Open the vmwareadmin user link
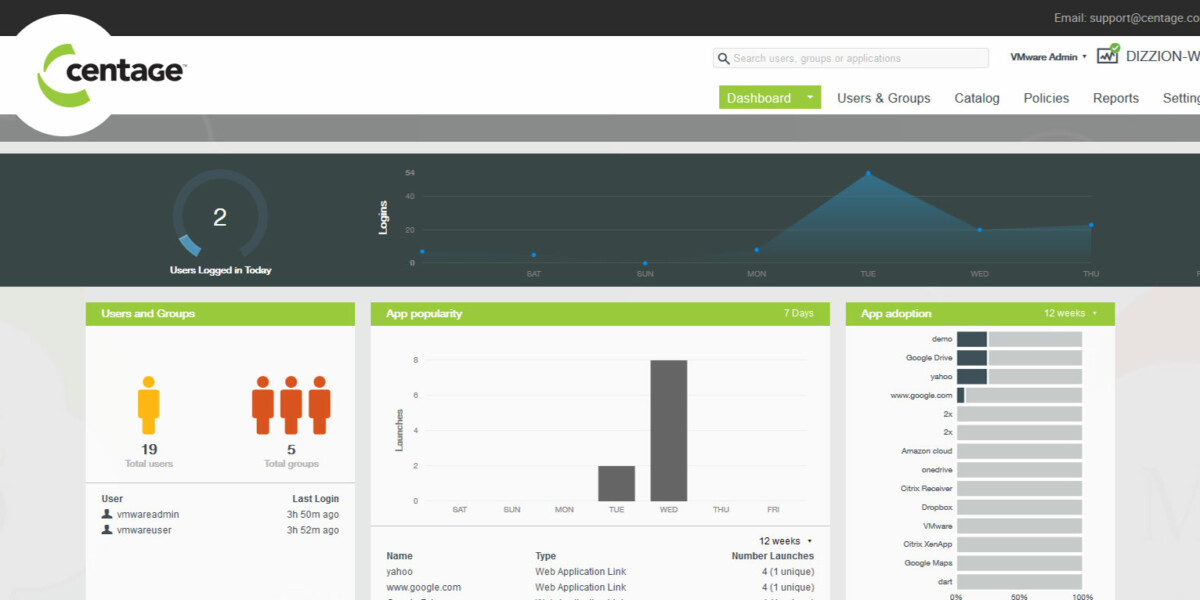The image size is (1200, 600). pos(148,514)
